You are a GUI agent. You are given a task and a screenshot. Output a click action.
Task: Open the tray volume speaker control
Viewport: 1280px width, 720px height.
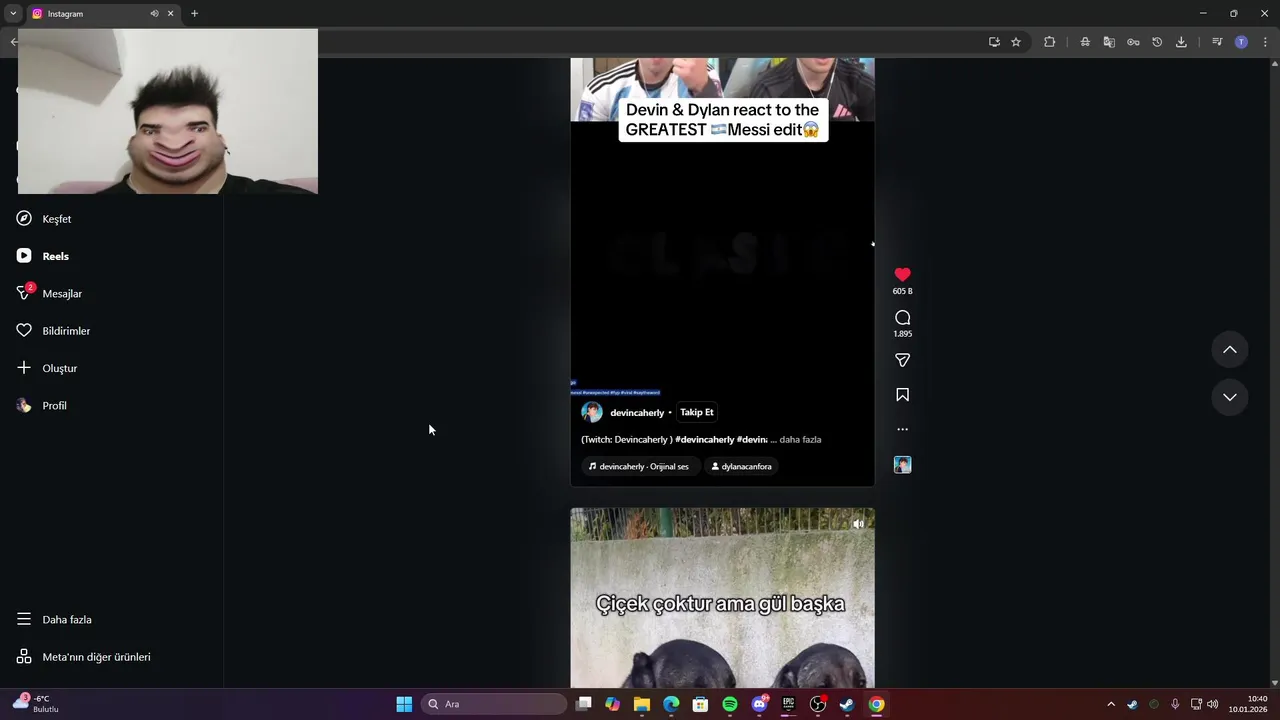[1213, 704]
